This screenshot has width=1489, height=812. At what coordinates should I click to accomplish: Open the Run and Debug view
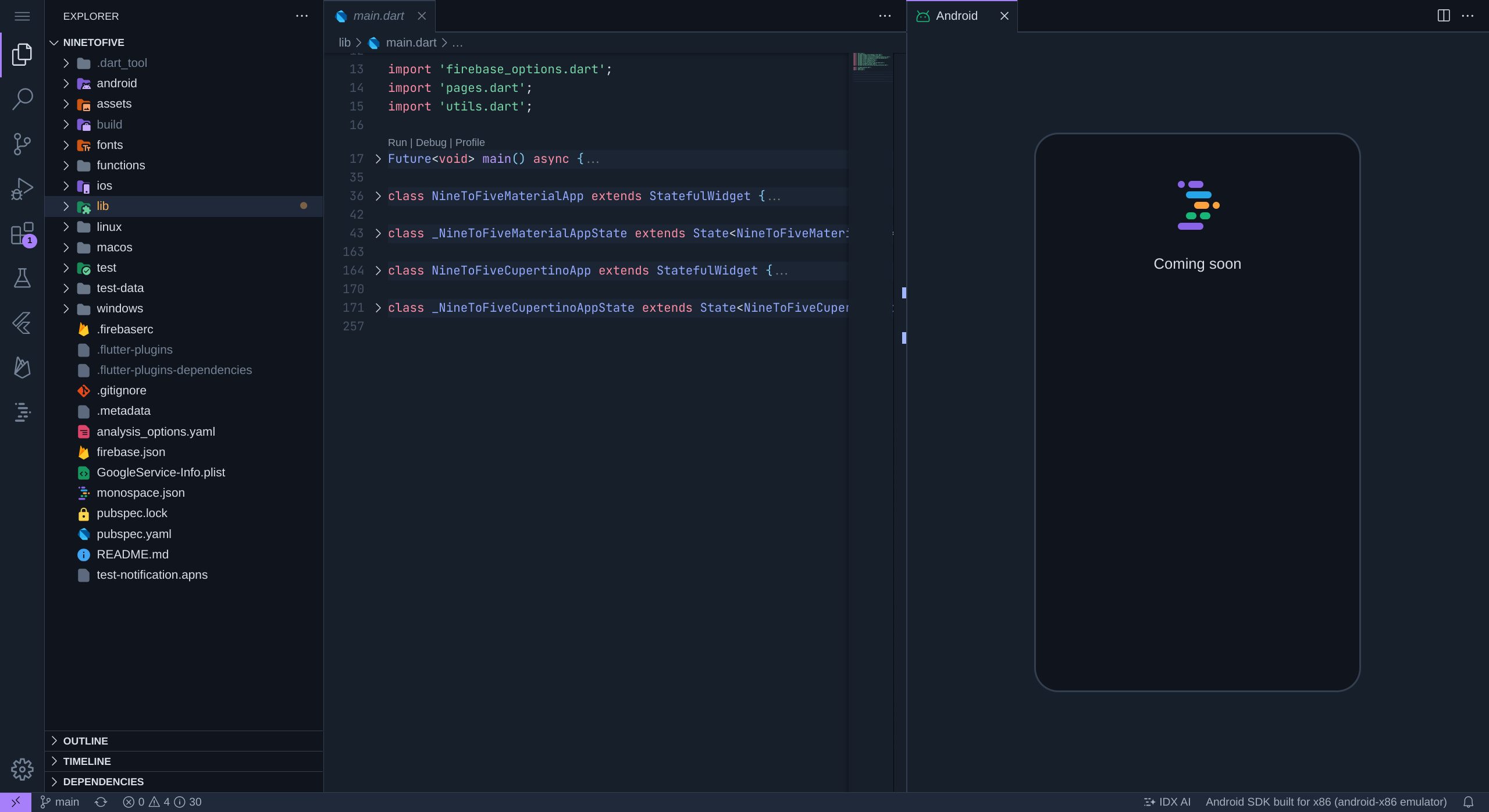click(22, 188)
